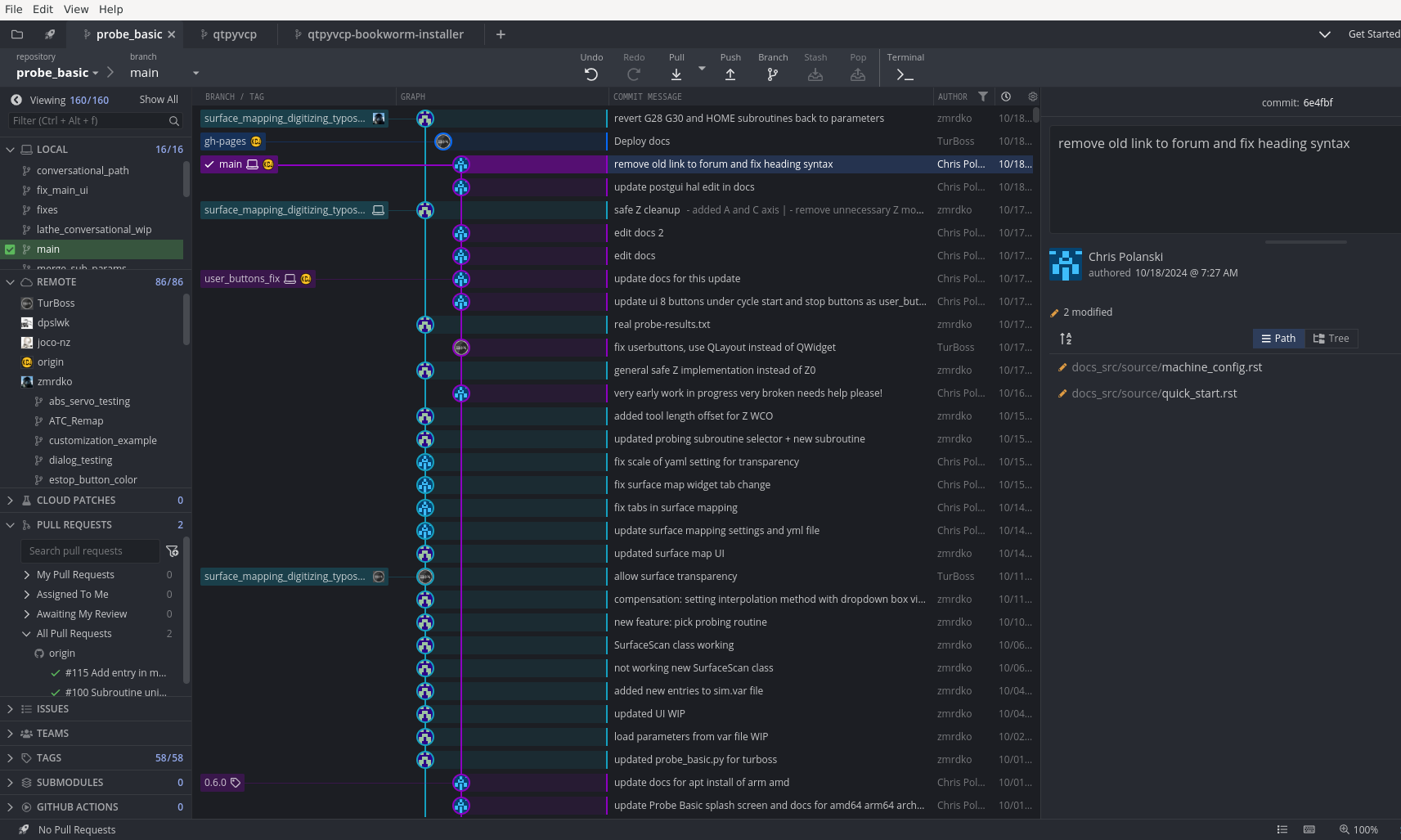1401x840 pixels.
Task: Click the Stash icon
Action: (x=815, y=74)
